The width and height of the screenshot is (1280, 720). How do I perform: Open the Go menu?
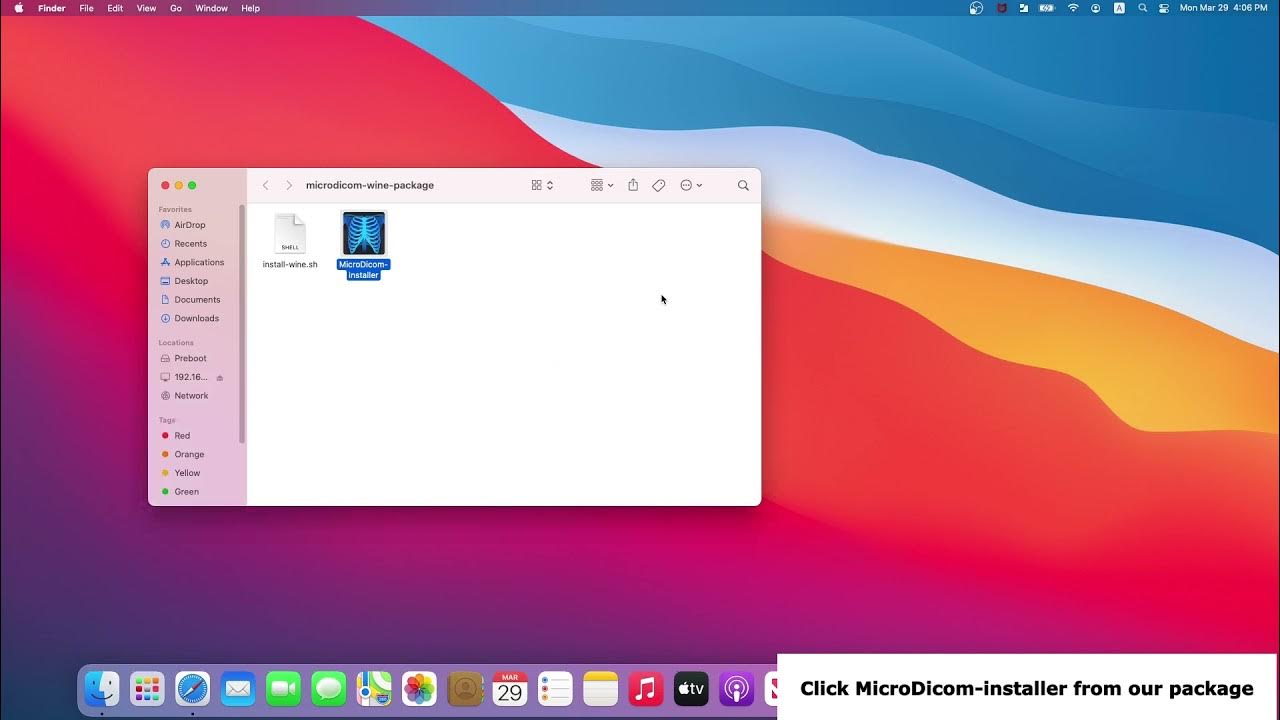pos(176,8)
